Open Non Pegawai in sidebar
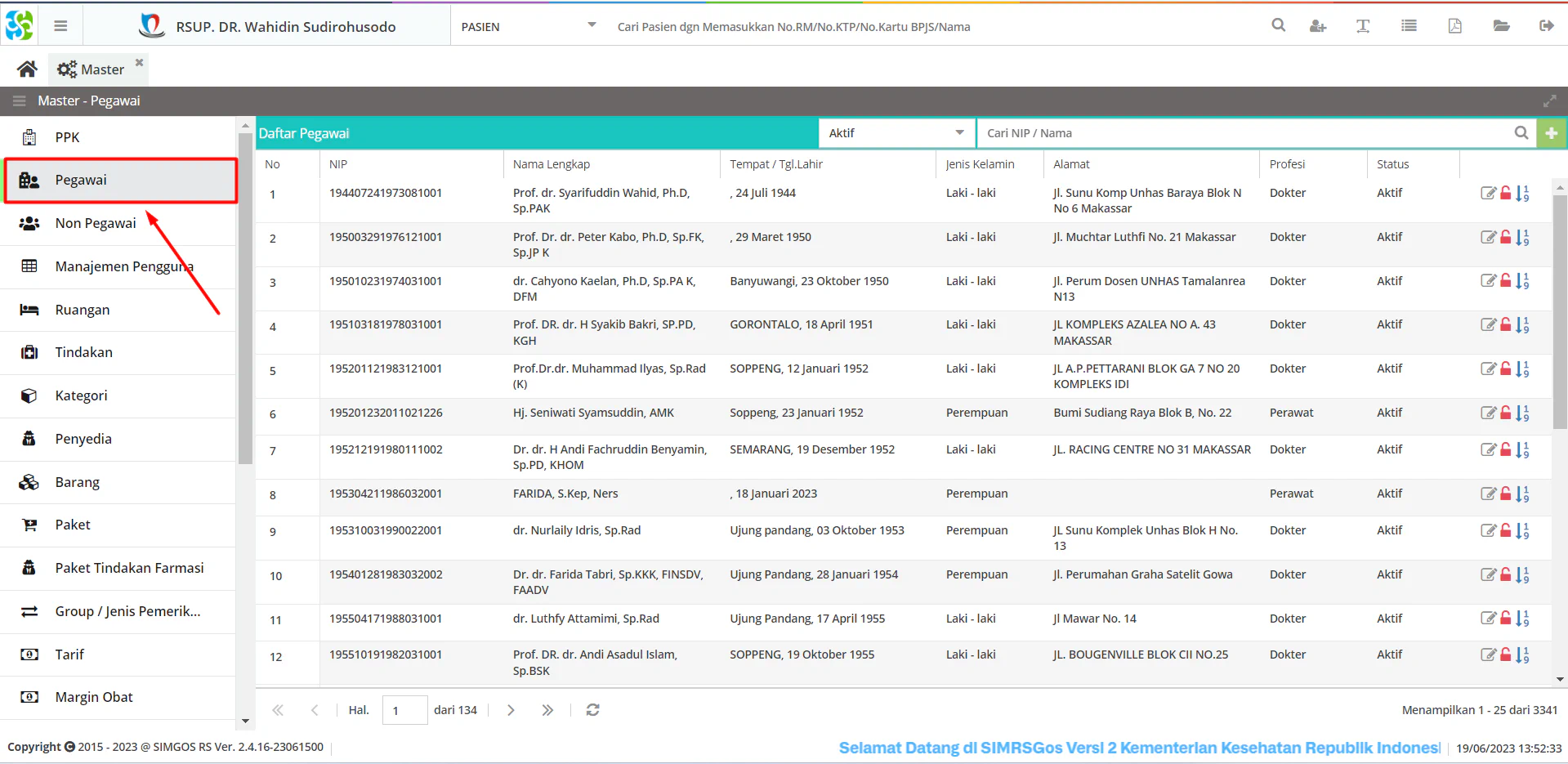The image size is (1568, 764). (x=118, y=223)
